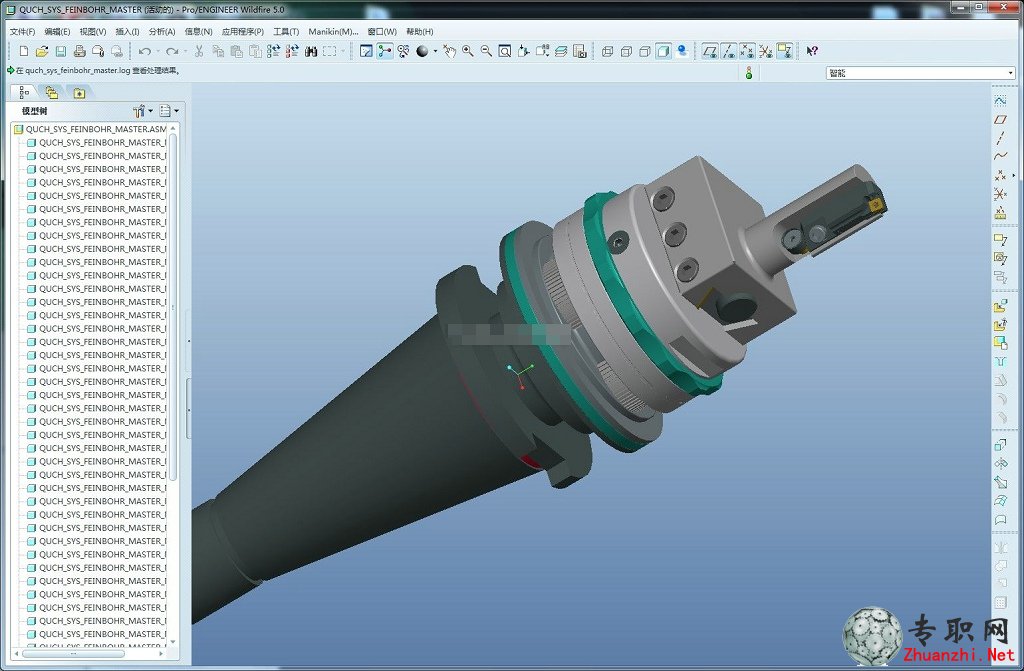This screenshot has height=671, width=1024.
Task: Open the Applications menu (应用程序)
Action: coord(243,31)
